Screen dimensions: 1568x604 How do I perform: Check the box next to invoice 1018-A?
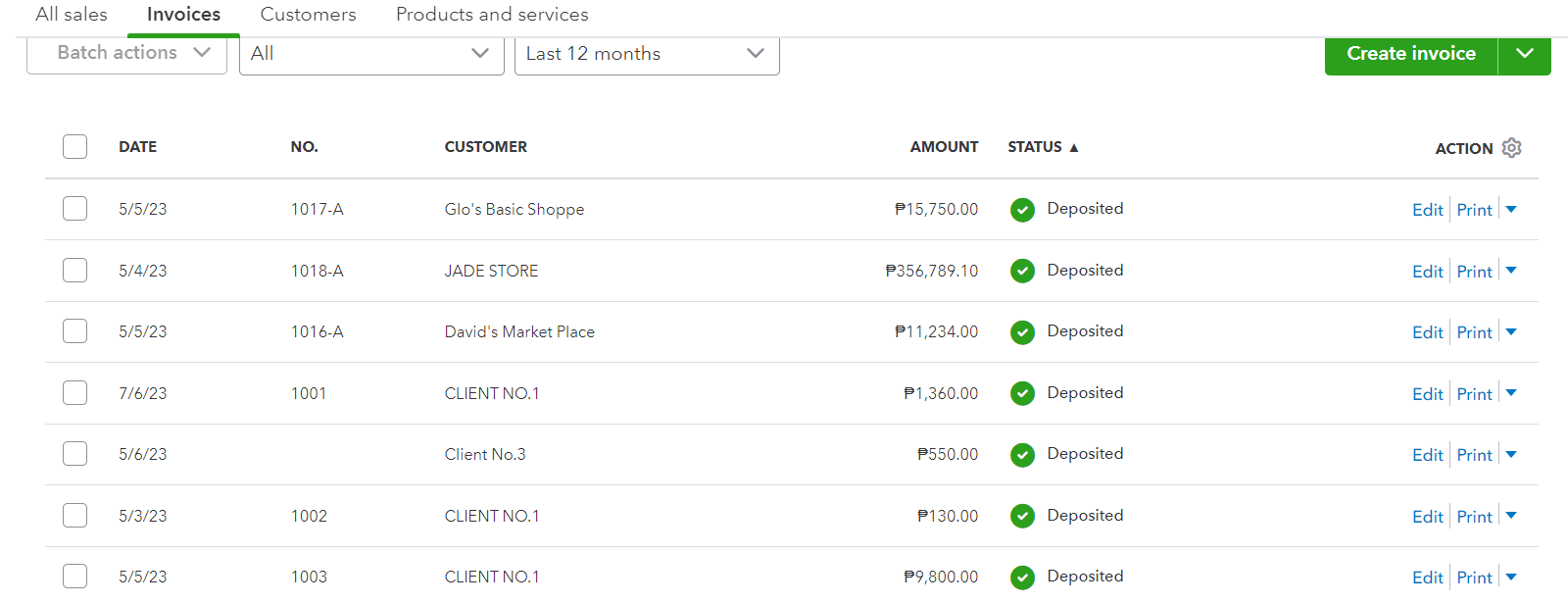pyautogui.click(x=74, y=271)
